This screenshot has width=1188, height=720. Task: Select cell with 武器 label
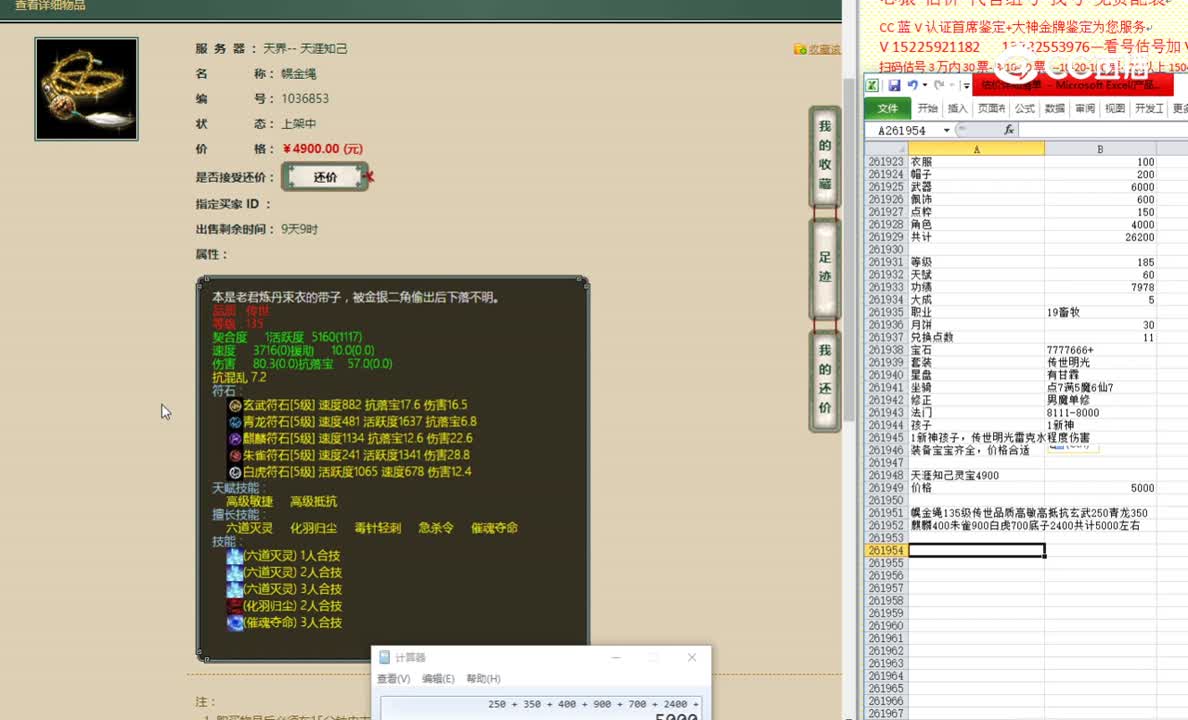tap(976, 187)
